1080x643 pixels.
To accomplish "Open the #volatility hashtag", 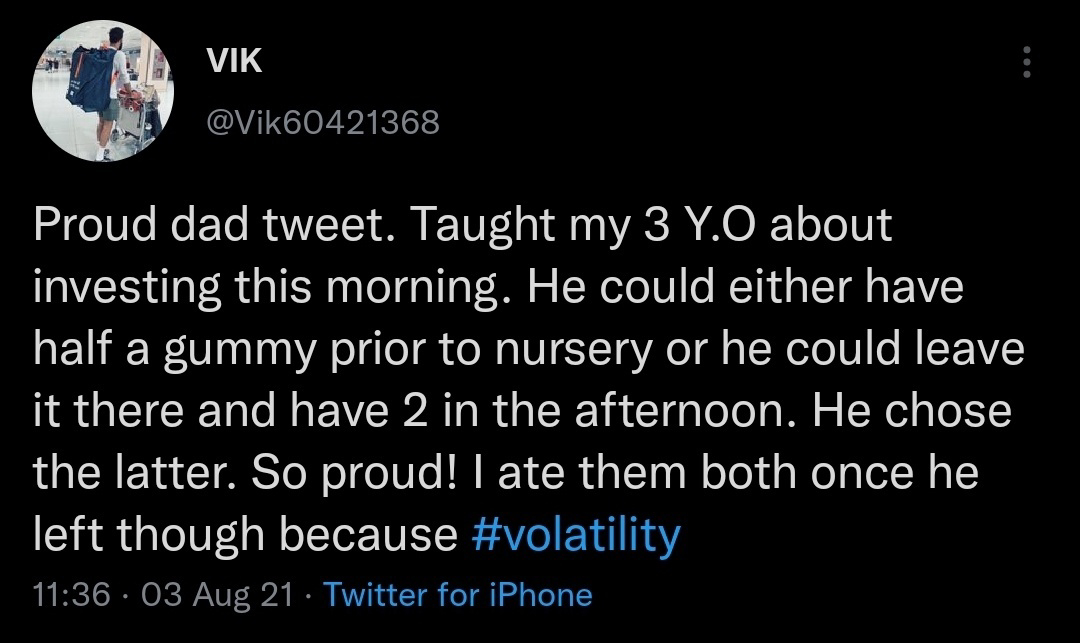I will pos(574,534).
